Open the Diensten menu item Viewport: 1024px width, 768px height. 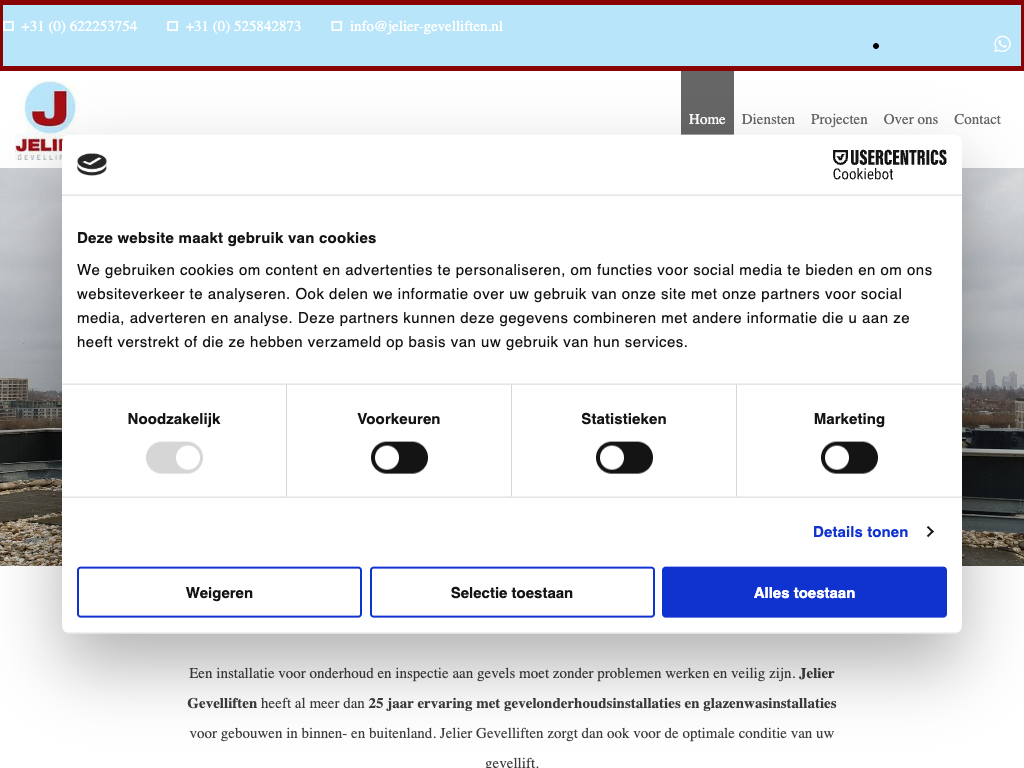click(x=768, y=119)
